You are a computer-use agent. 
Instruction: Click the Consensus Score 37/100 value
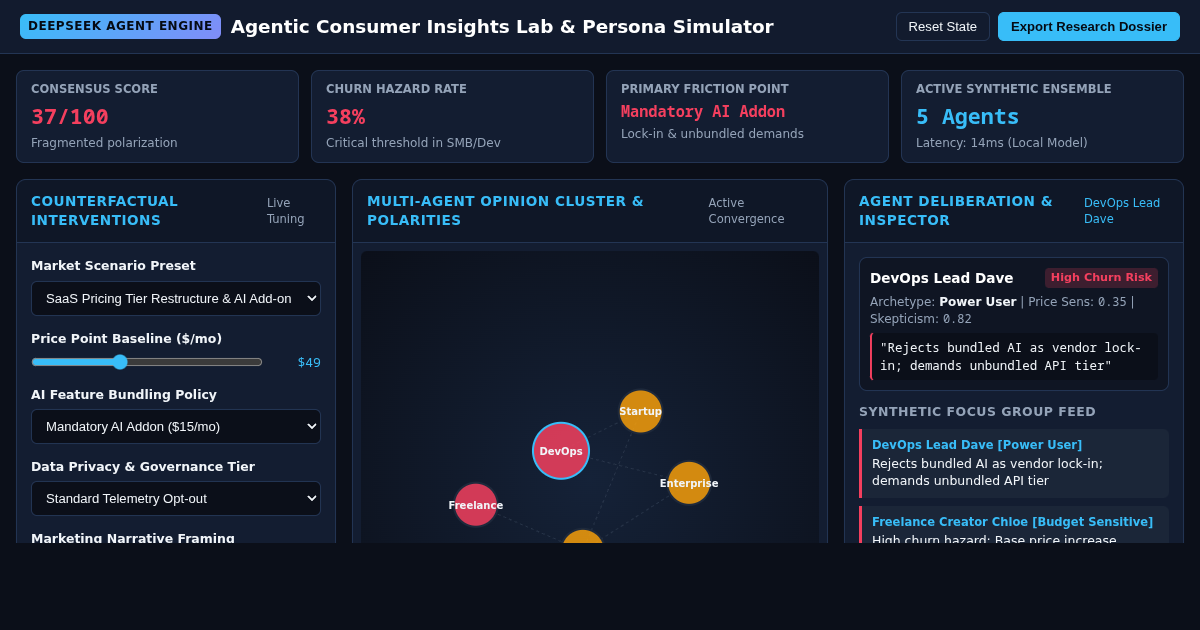[x=70, y=116]
